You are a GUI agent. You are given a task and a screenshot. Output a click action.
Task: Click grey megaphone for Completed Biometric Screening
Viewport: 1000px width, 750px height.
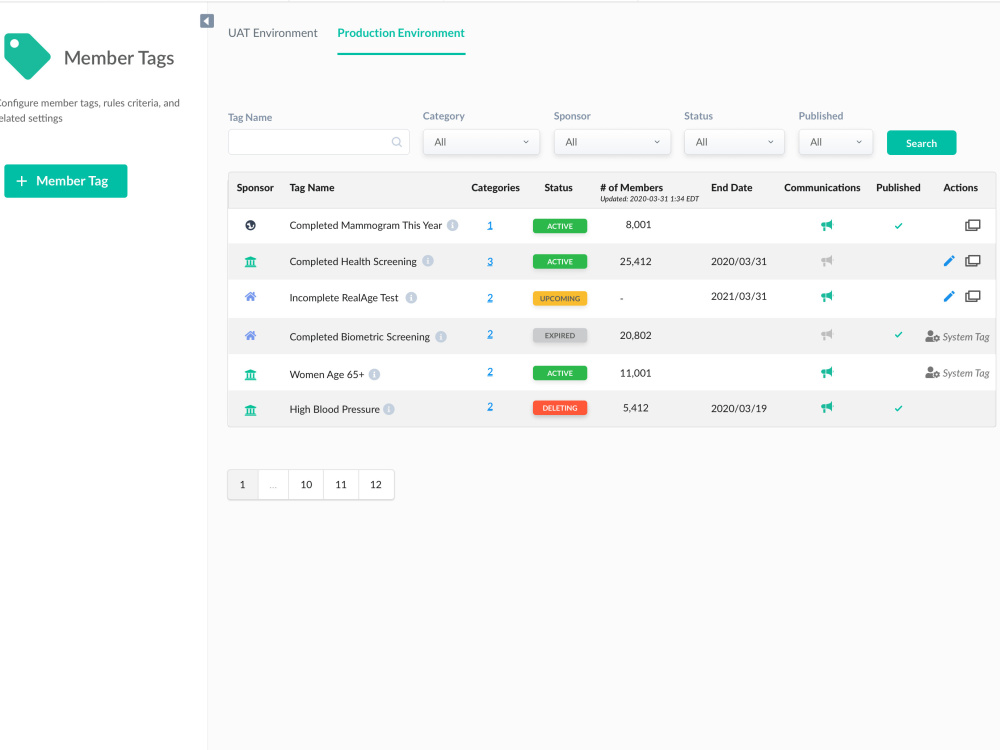point(827,335)
